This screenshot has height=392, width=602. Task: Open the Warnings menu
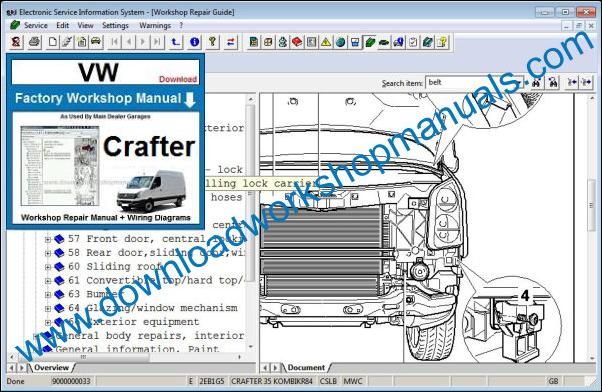155,25
